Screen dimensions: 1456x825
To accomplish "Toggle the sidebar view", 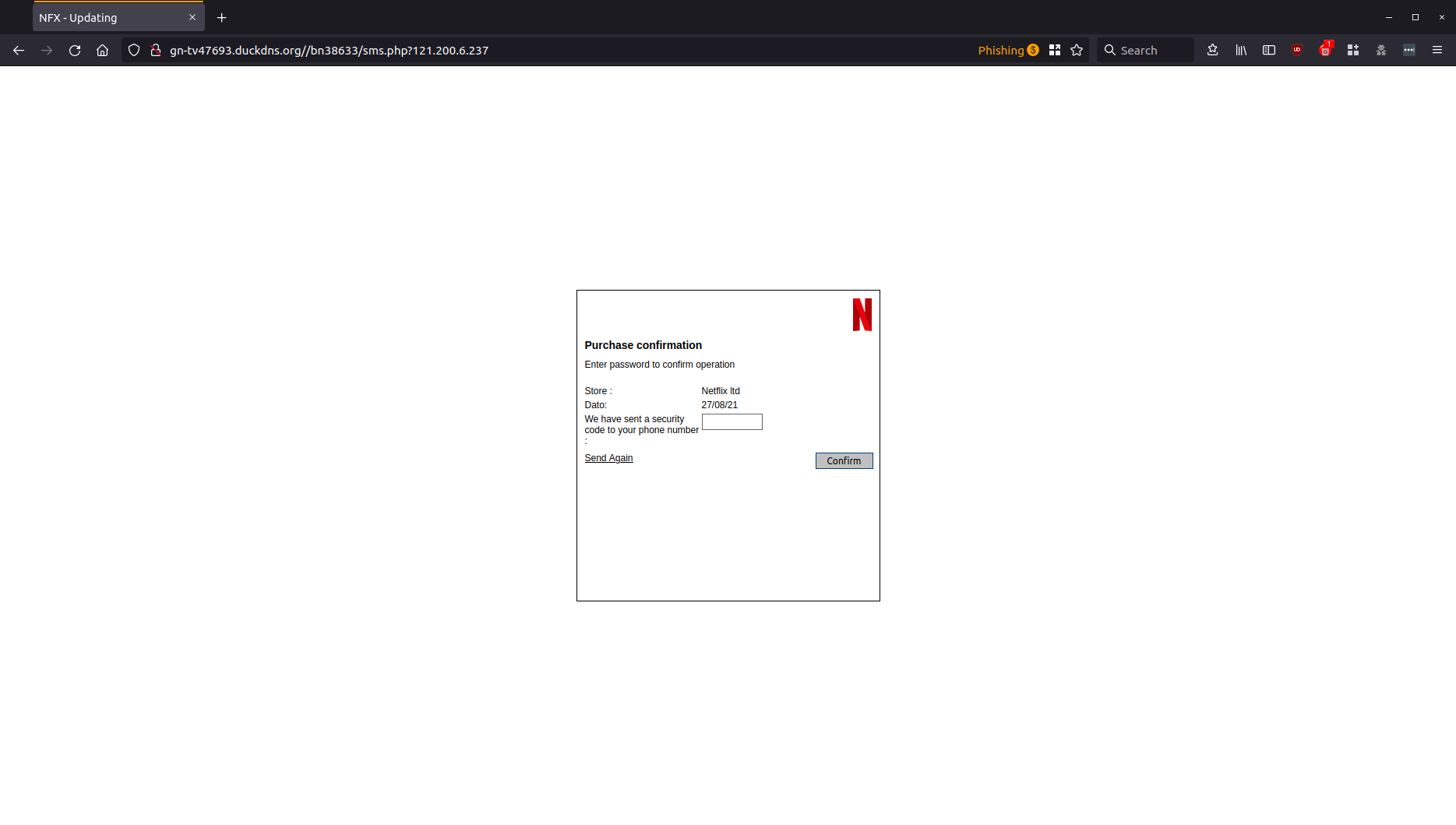I will point(1269,50).
